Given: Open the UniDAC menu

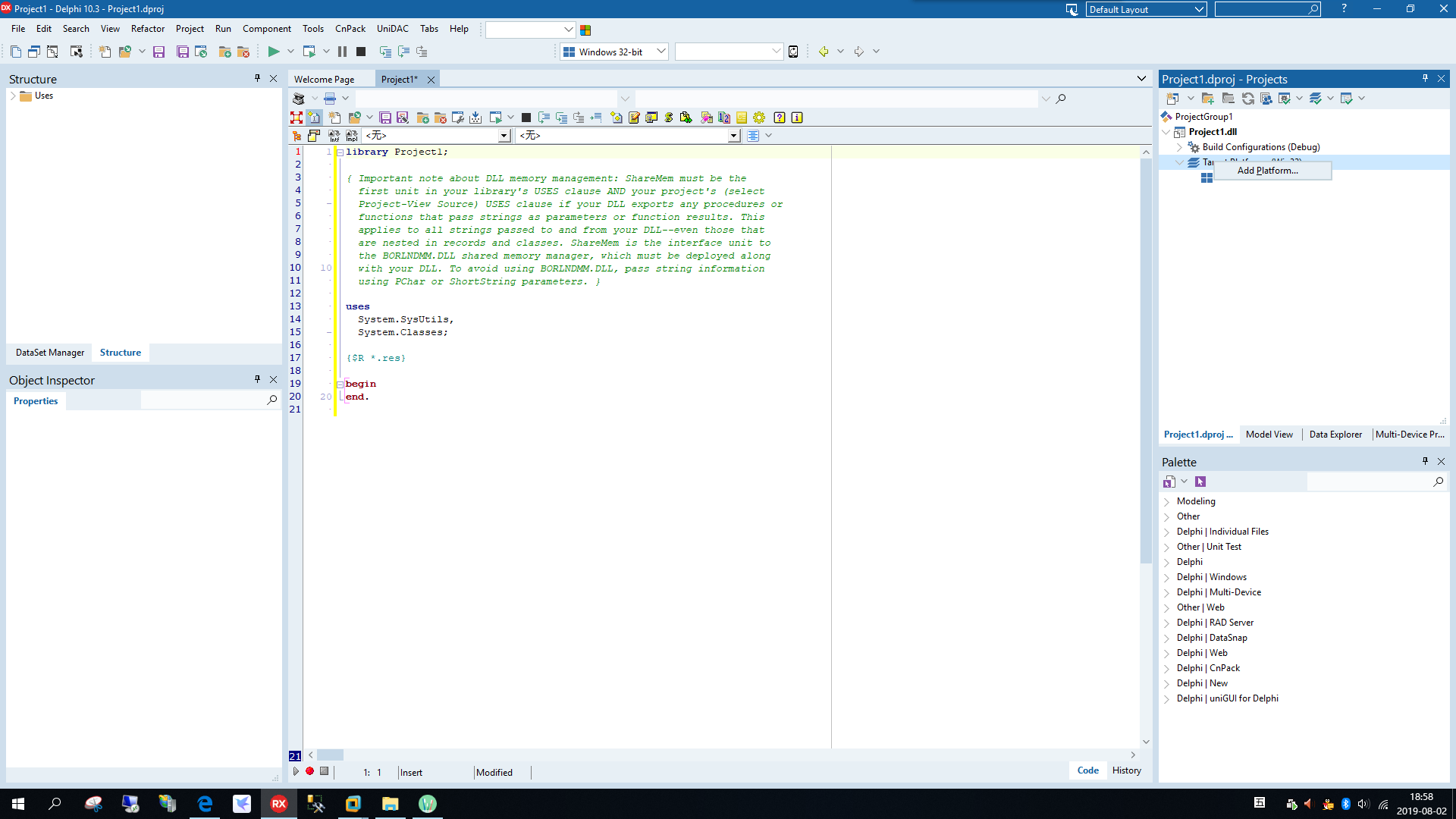Looking at the screenshot, I should click(393, 29).
